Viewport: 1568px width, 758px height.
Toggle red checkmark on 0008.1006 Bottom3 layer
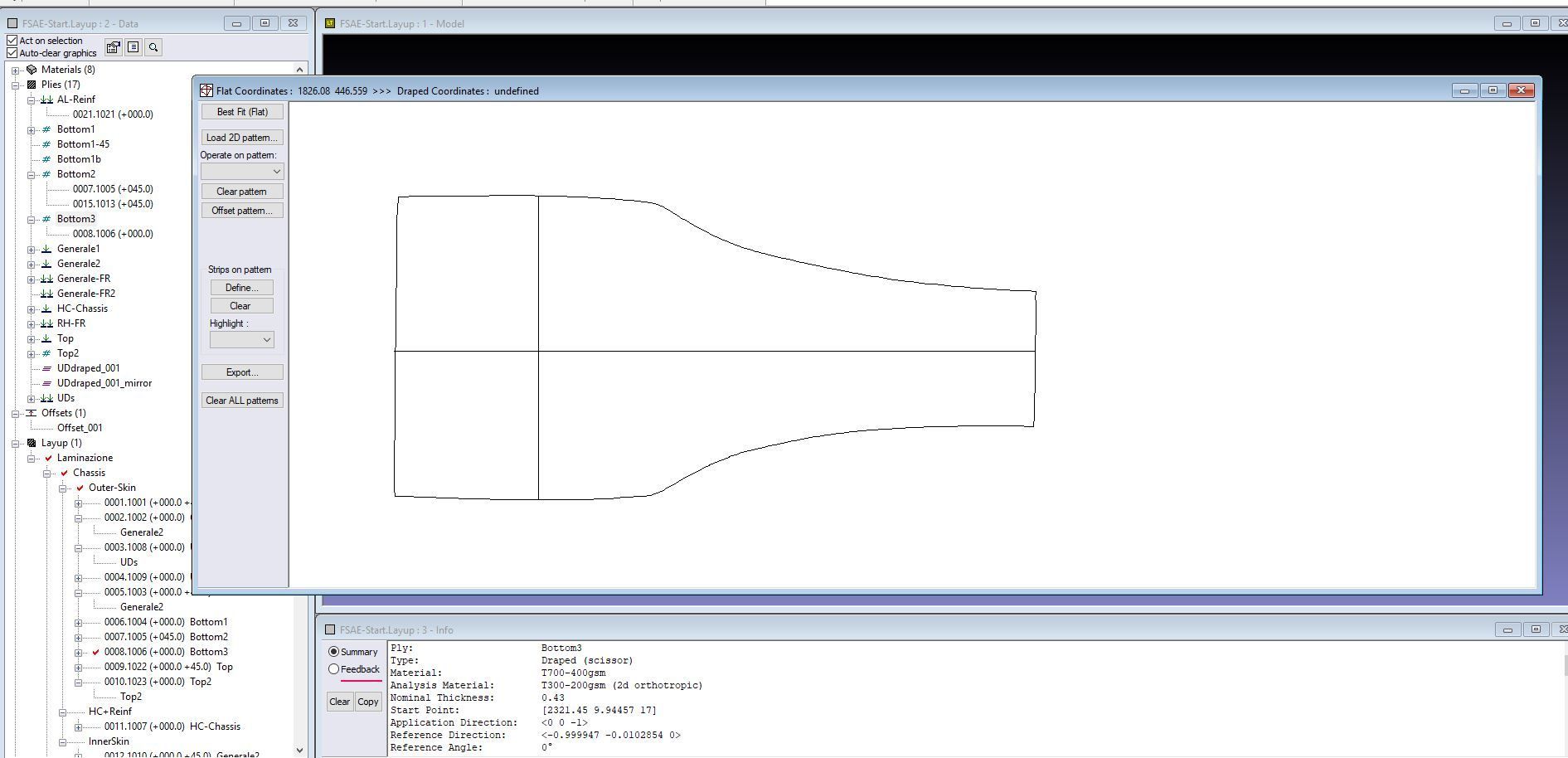[x=96, y=652]
